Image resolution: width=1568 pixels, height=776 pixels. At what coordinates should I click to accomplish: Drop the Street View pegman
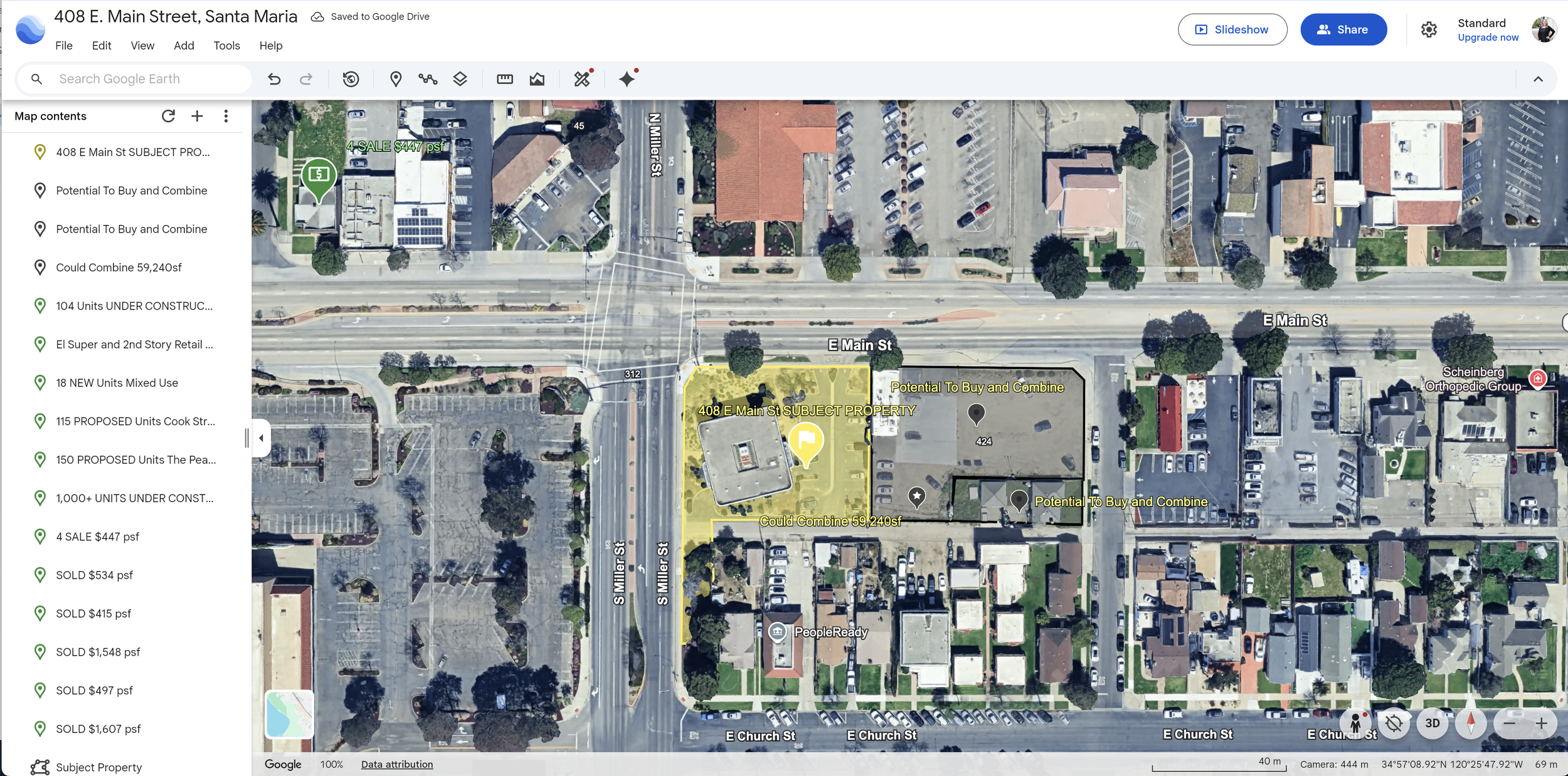[1355, 723]
